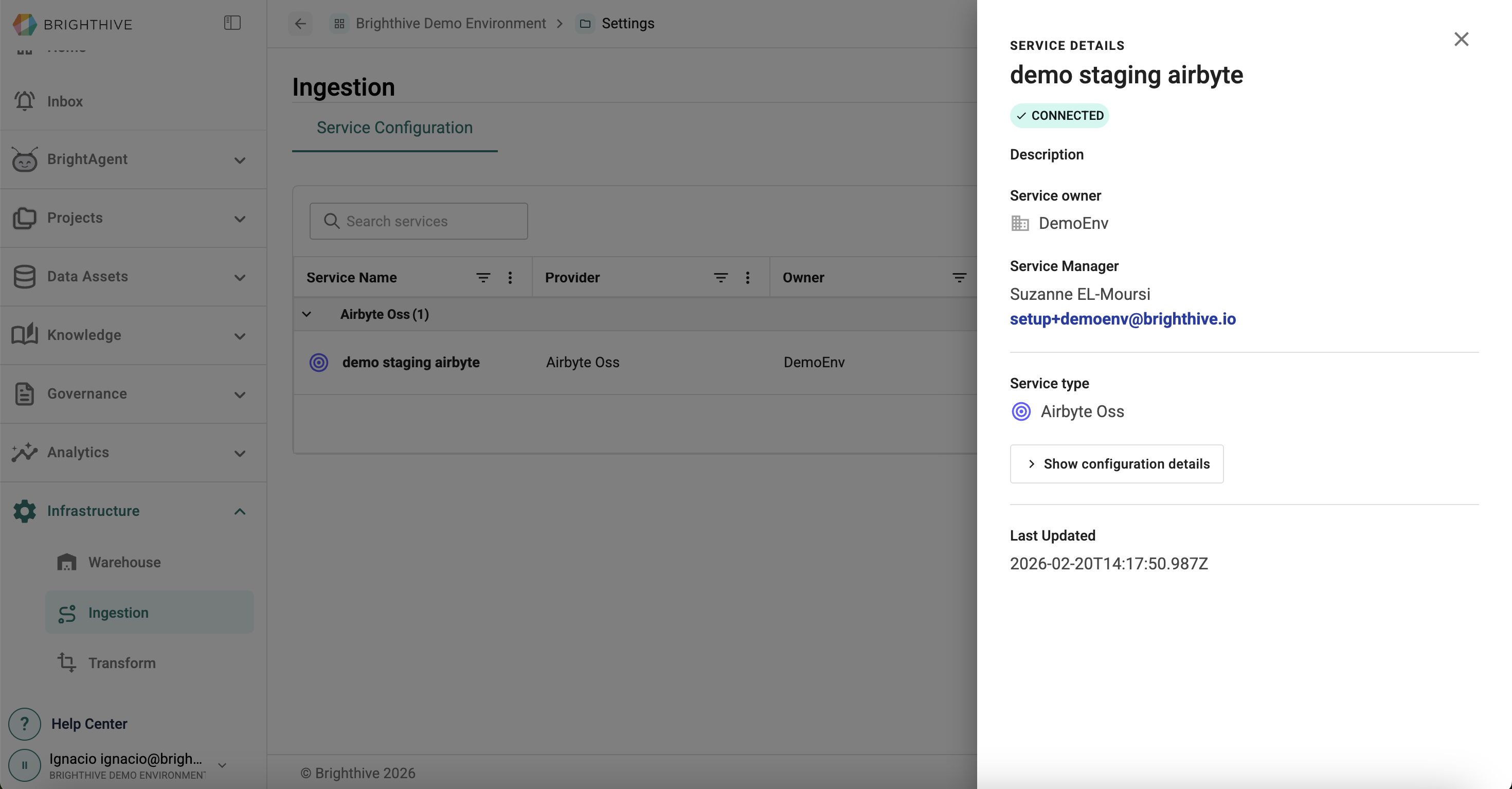Expand the Knowledge menu chevron
The image size is (1512, 789).
(240, 336)
